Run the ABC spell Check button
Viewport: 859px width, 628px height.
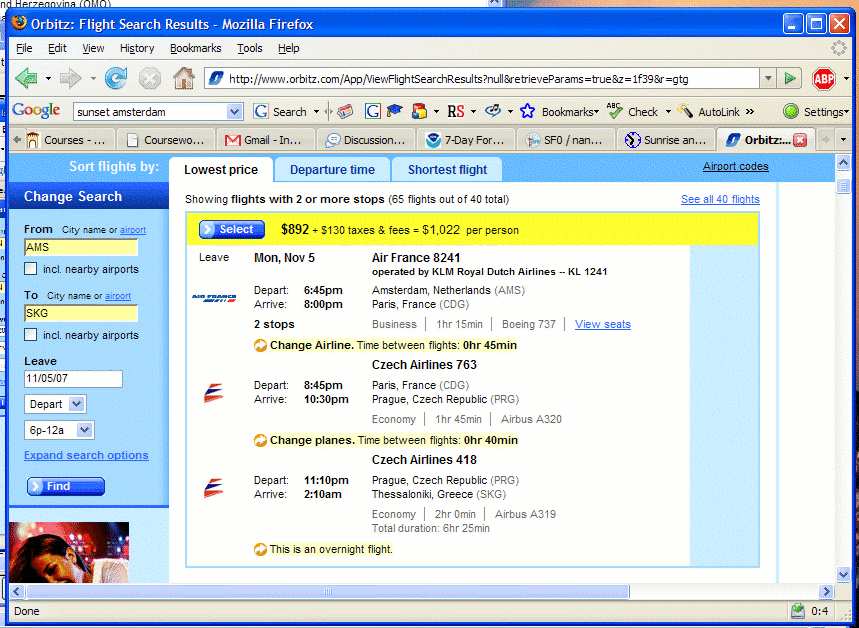(x=631, y=111)
